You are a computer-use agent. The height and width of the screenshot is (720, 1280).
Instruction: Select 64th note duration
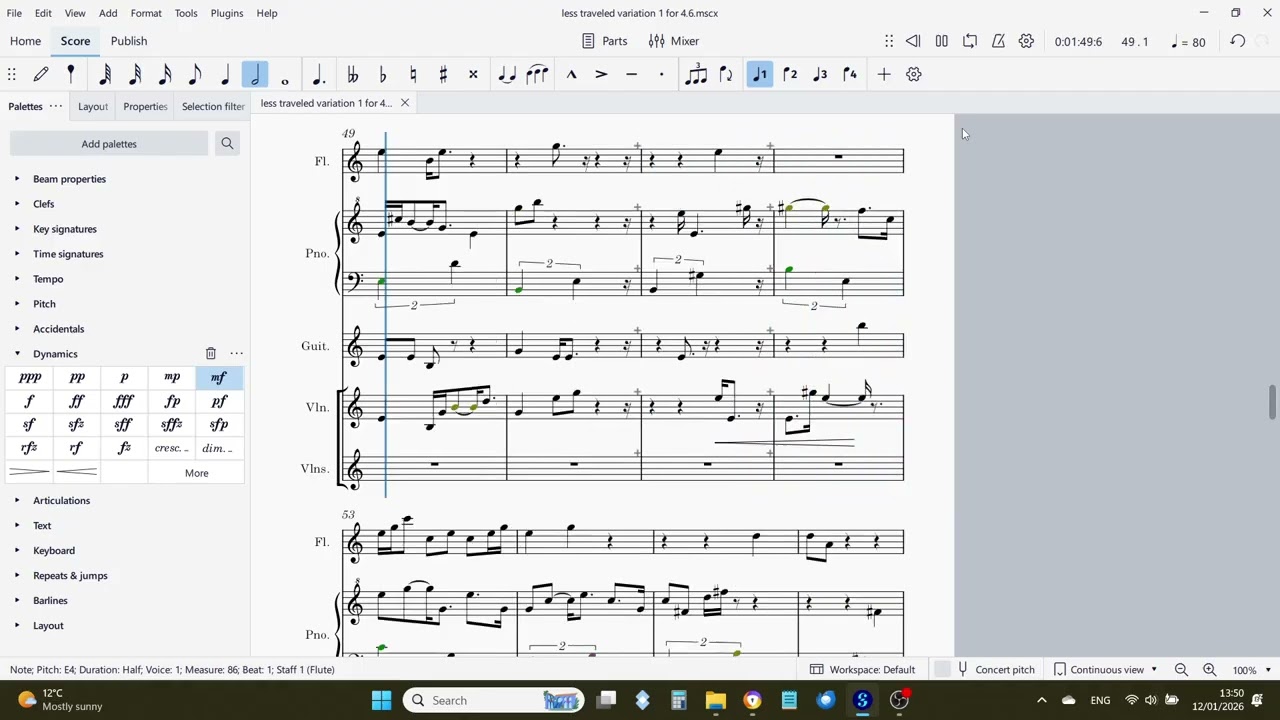[x=105, y=74]
